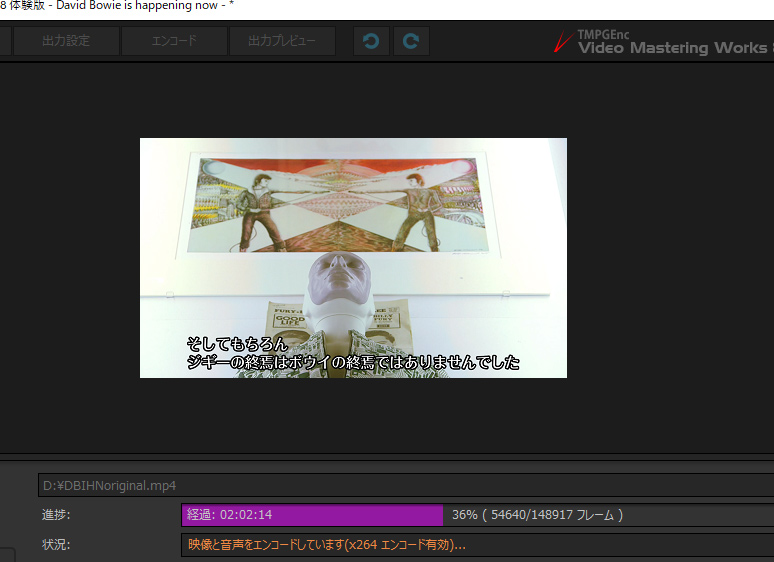Open the 出力設定 (output settings) tab

66,40
